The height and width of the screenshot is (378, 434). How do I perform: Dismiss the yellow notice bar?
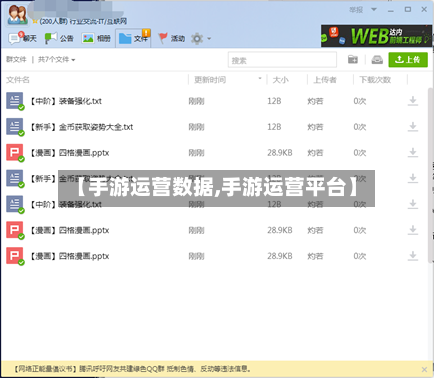[x=424, y=369]
